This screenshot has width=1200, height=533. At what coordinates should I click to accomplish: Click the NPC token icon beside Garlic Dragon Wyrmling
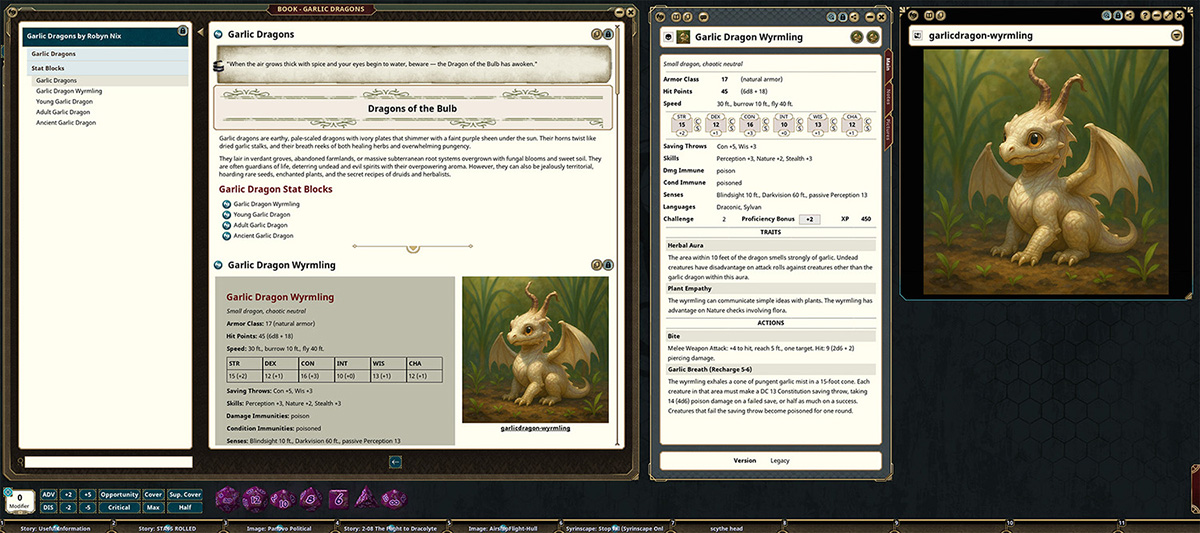pyautogui.click(x=684, y=37)
